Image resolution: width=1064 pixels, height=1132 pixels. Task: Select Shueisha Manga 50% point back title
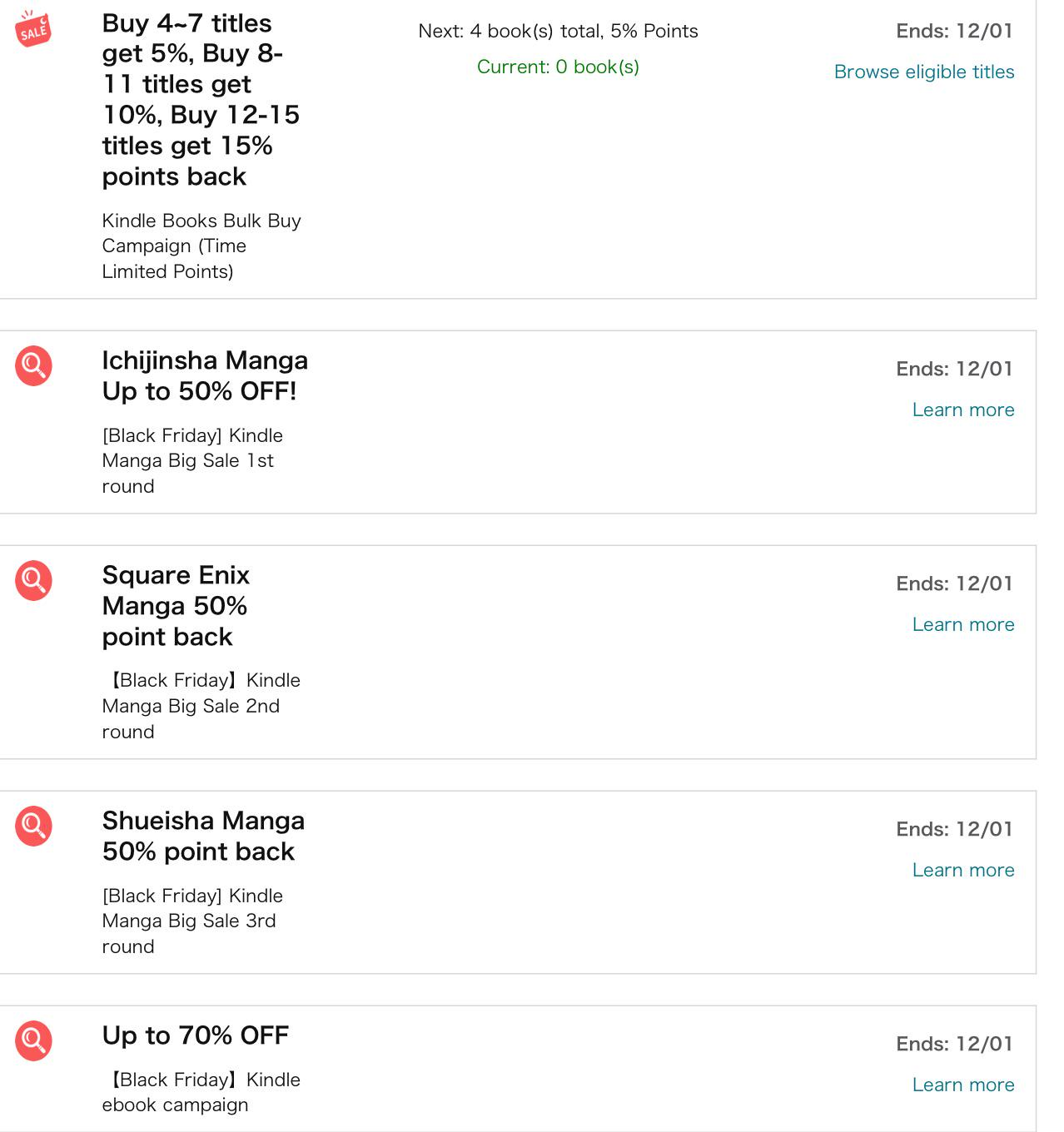203,836
